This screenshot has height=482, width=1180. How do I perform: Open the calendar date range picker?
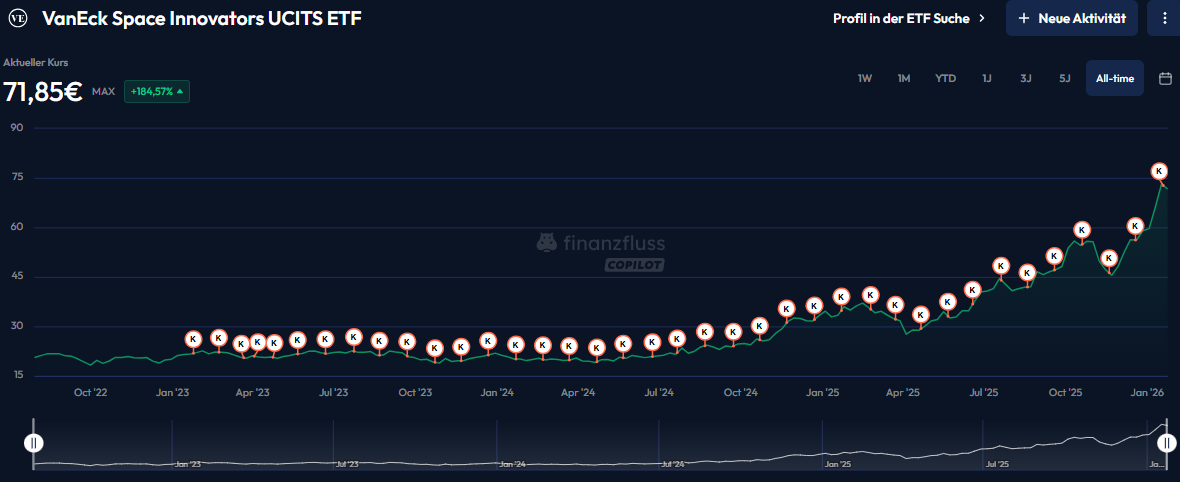pos(1165,79)
